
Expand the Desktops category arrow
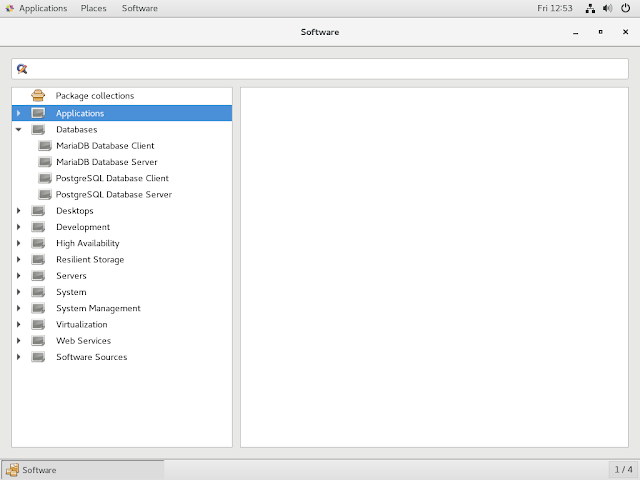(18, 211)
